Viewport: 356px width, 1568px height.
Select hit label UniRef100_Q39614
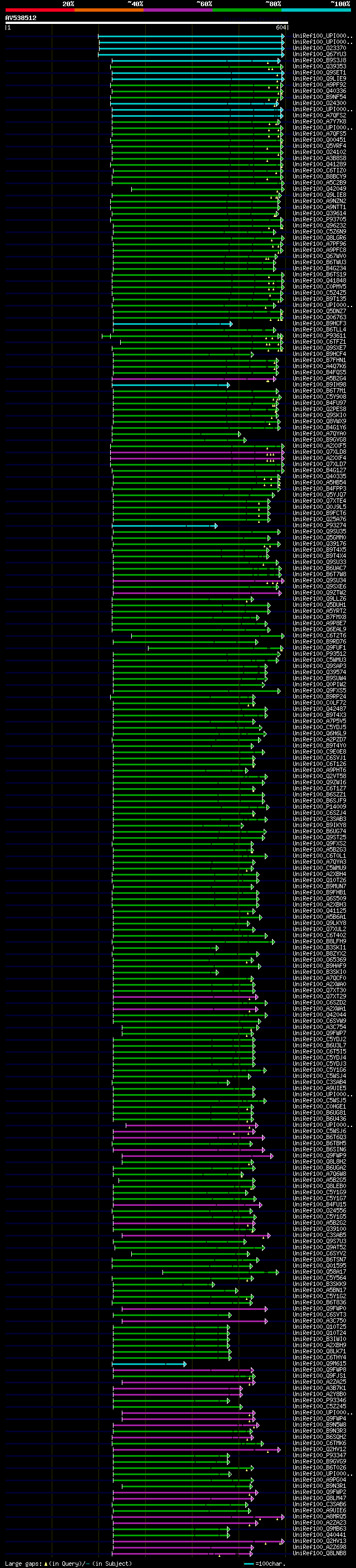point(319,214)
